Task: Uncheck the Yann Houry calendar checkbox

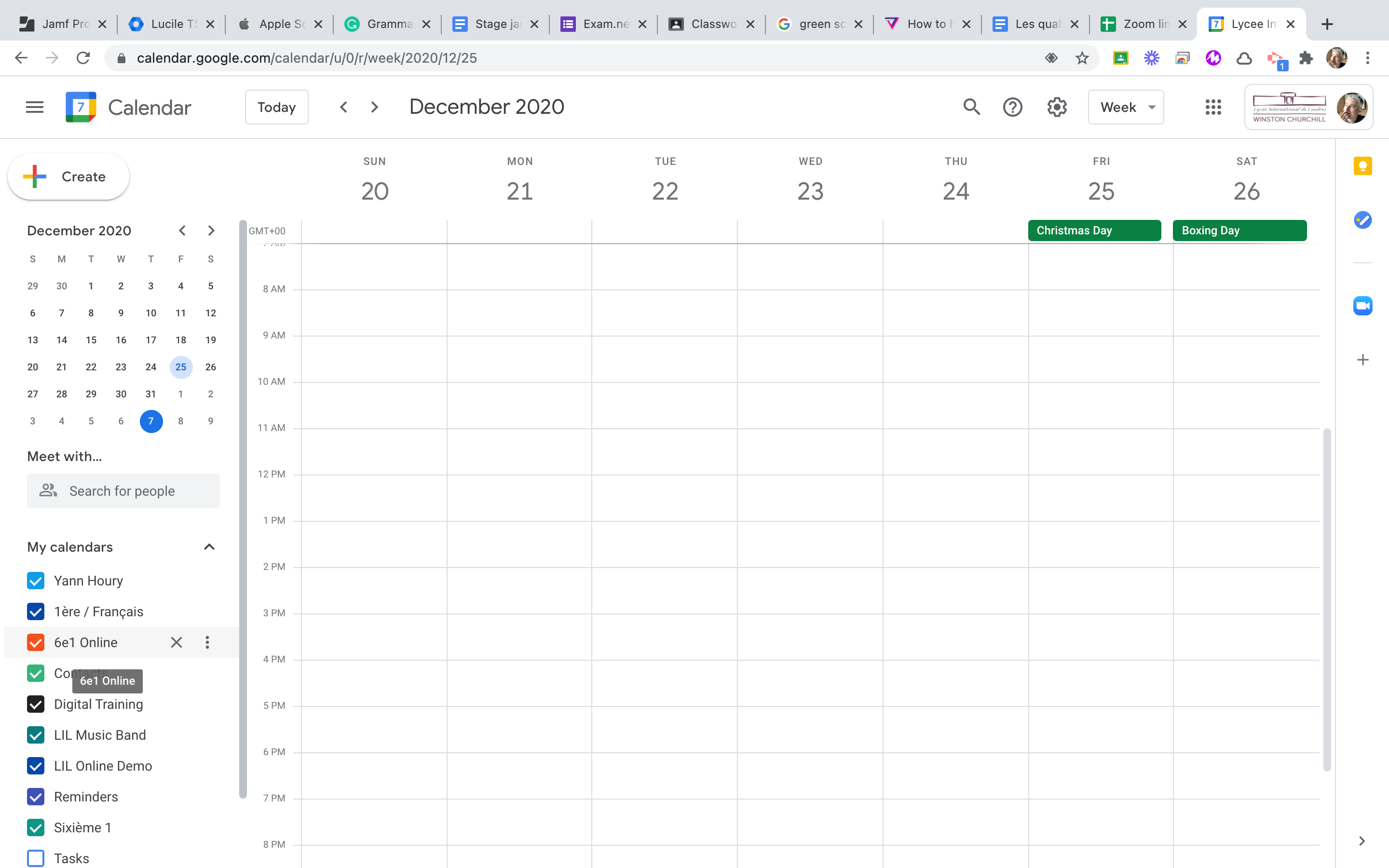Action: point(36,581)
